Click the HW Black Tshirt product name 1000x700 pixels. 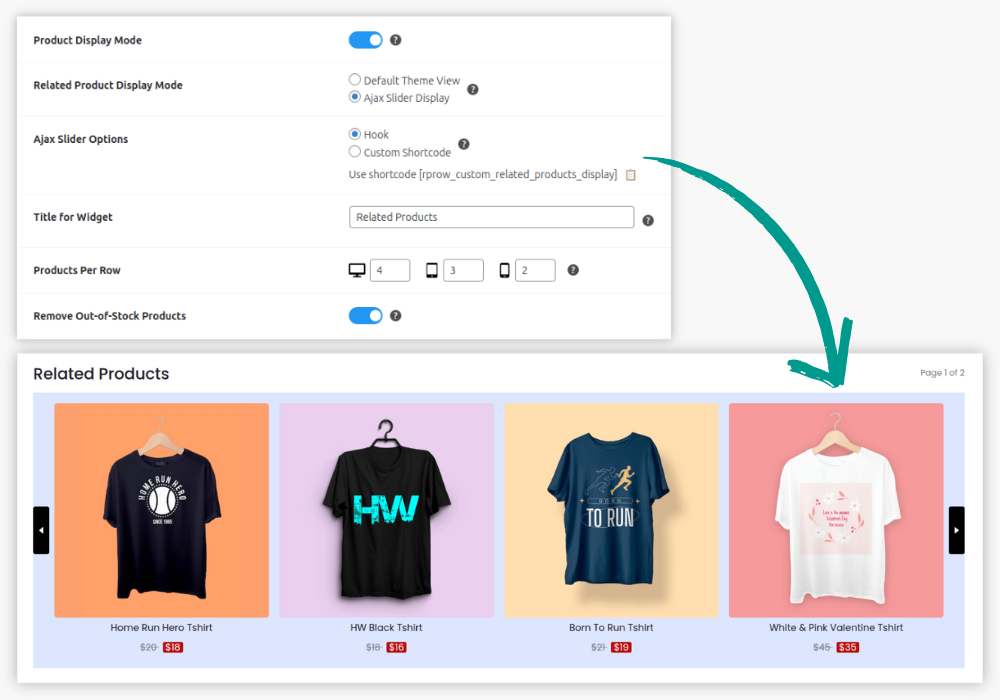tap(386, 628)
